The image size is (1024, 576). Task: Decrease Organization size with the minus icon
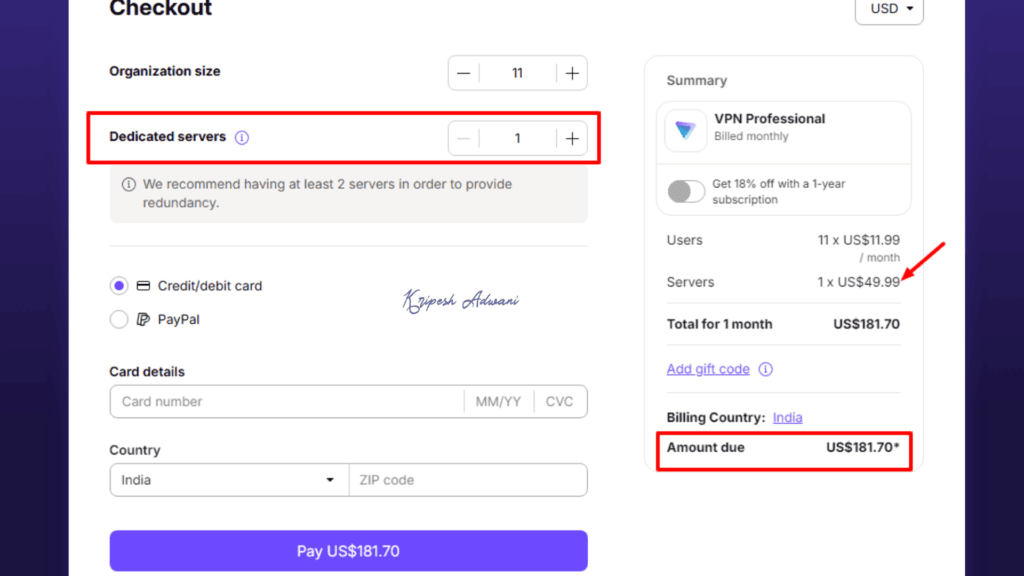pos(463,72)
